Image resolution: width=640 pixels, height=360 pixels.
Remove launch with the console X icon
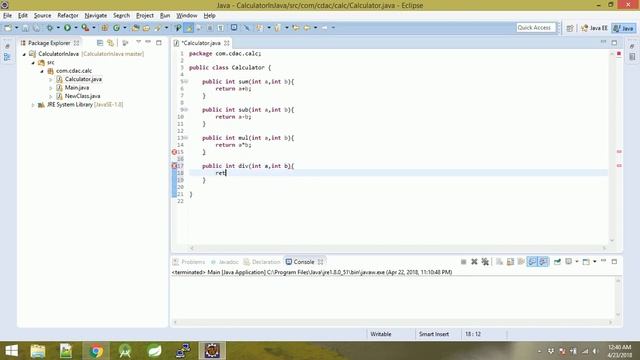point(474,262)
